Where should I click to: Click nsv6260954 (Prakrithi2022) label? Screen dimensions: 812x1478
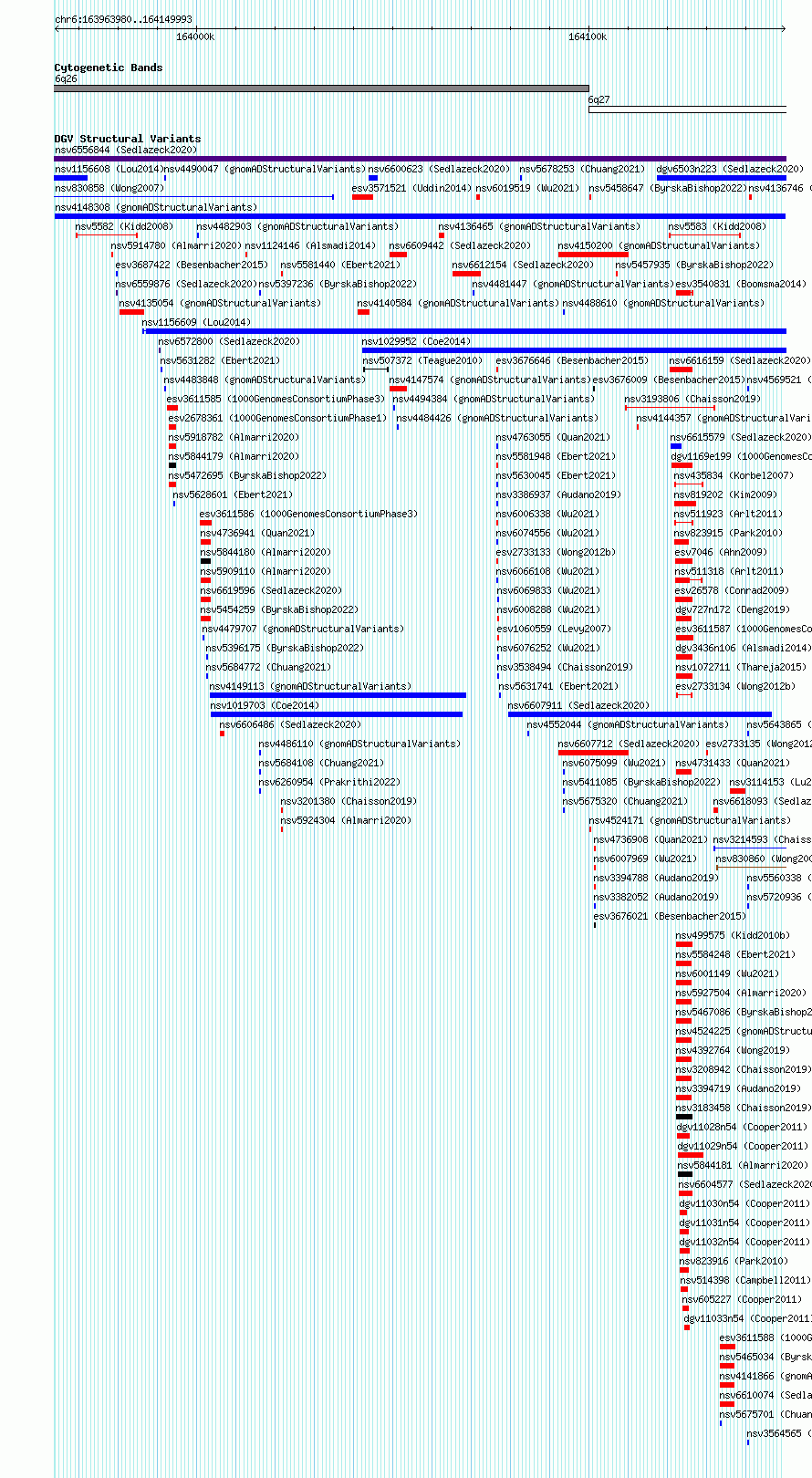coord(329,782)
